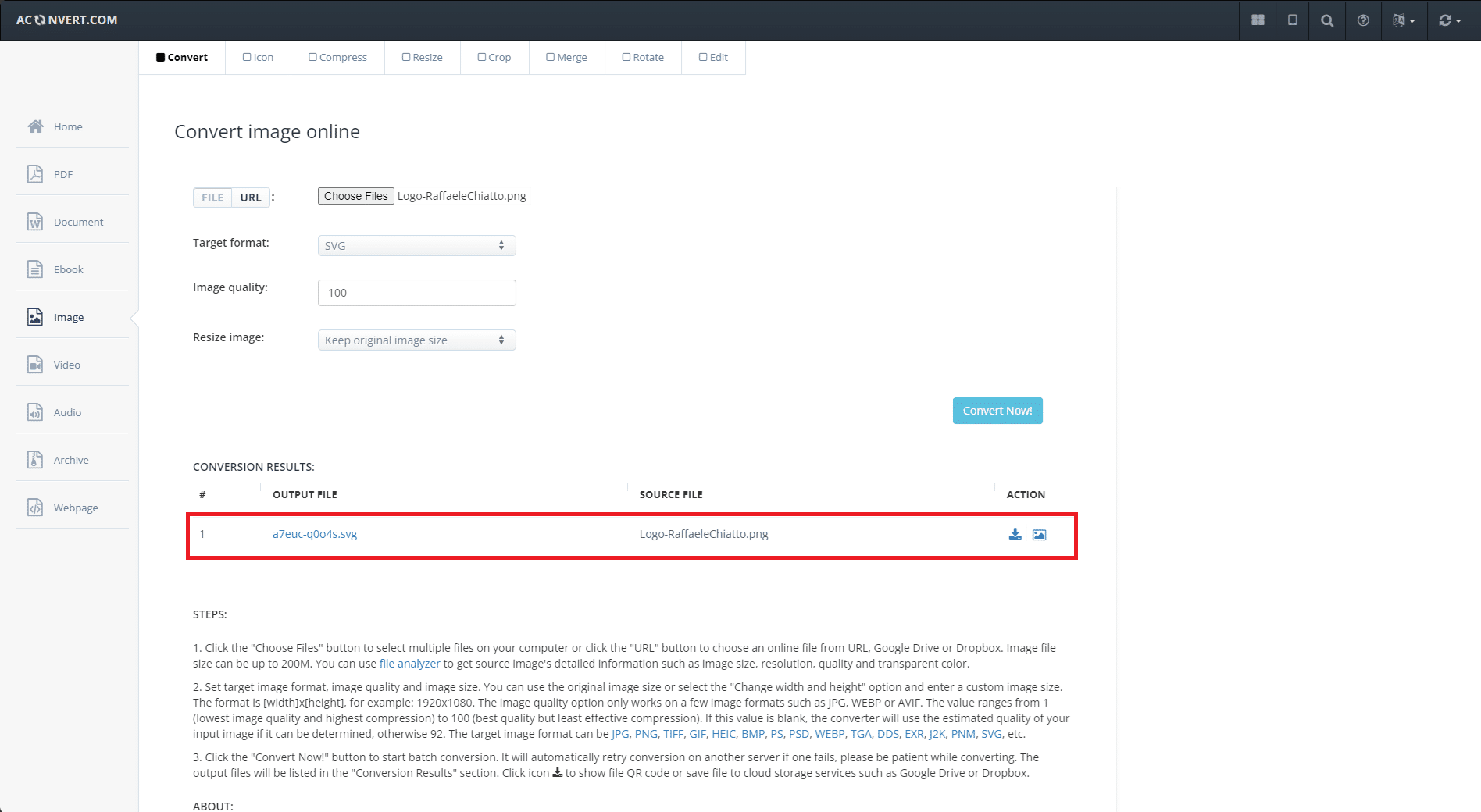Switch to the Resize tab
Screen dimensions: 1481x812
423,58
